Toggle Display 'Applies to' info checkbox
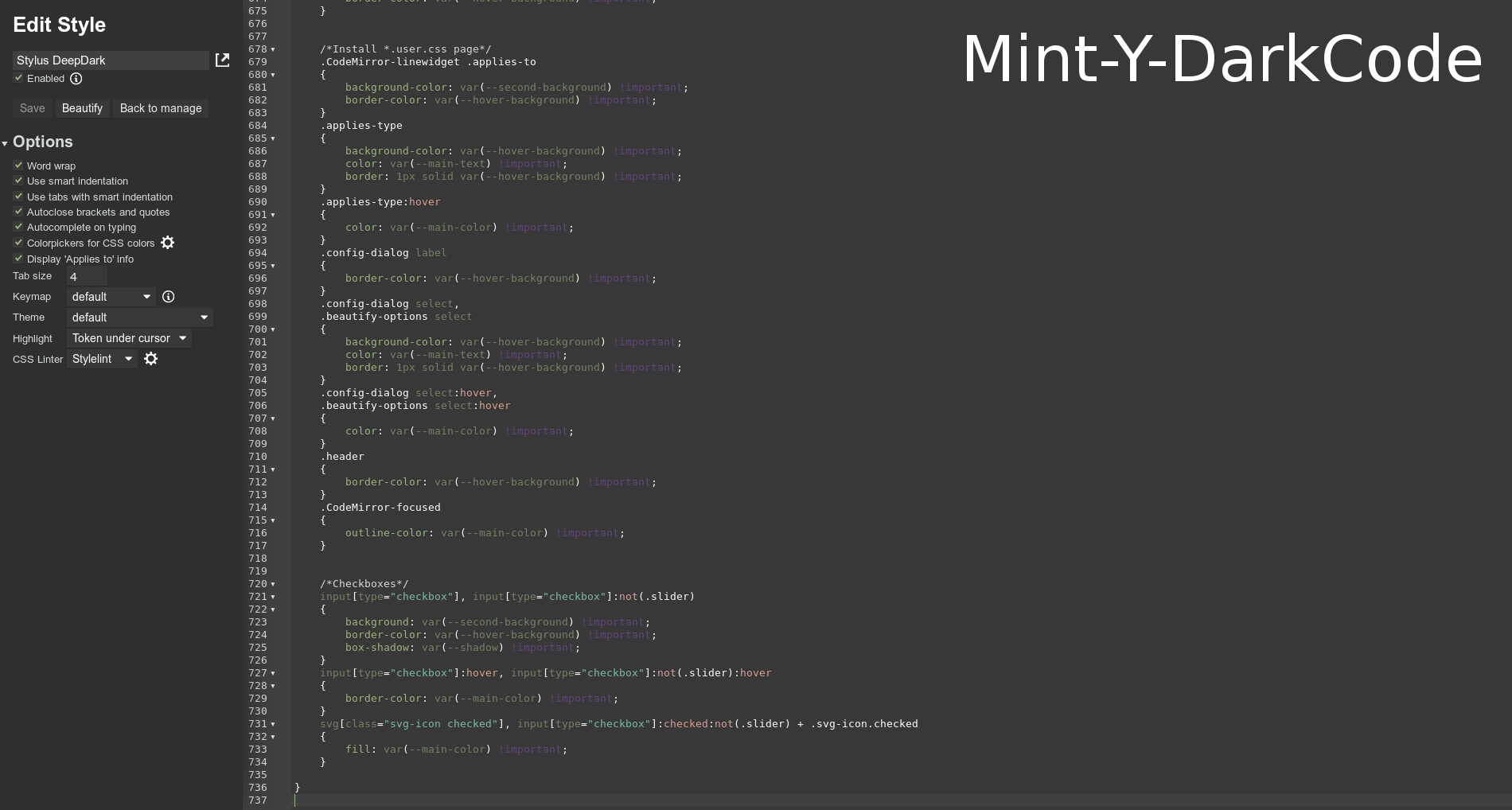Image resolution: width=1512 pixels, height=810 pixels. [x=18, y=259]
